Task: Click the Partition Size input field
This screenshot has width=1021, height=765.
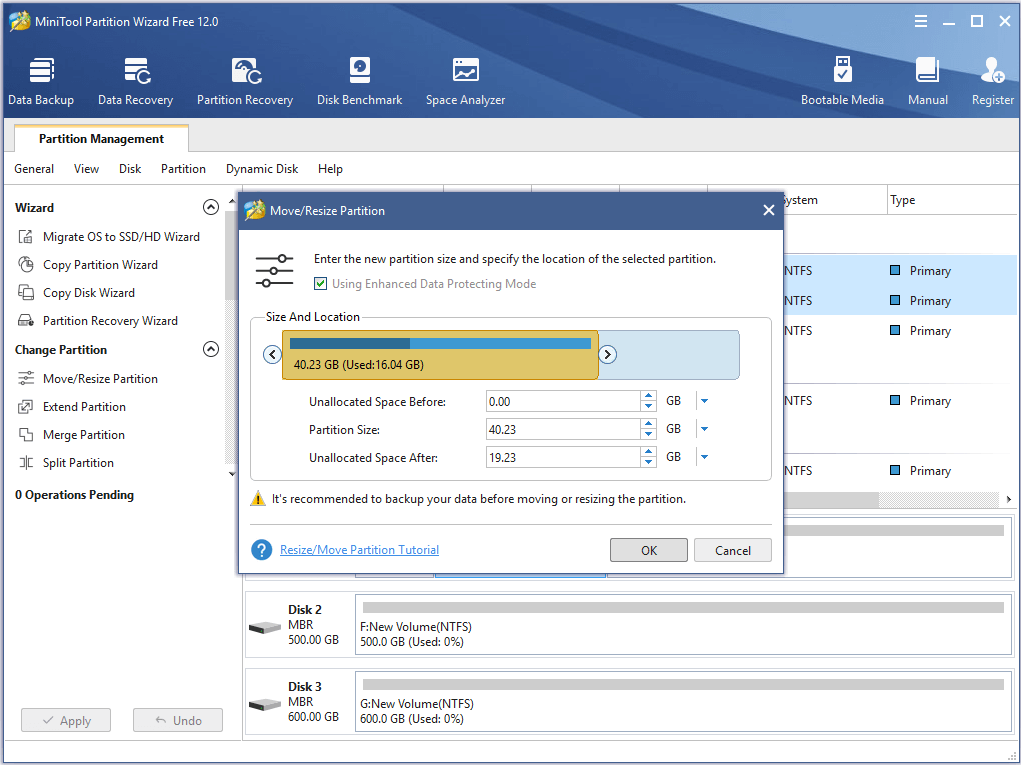Action: tap(563, 430)
